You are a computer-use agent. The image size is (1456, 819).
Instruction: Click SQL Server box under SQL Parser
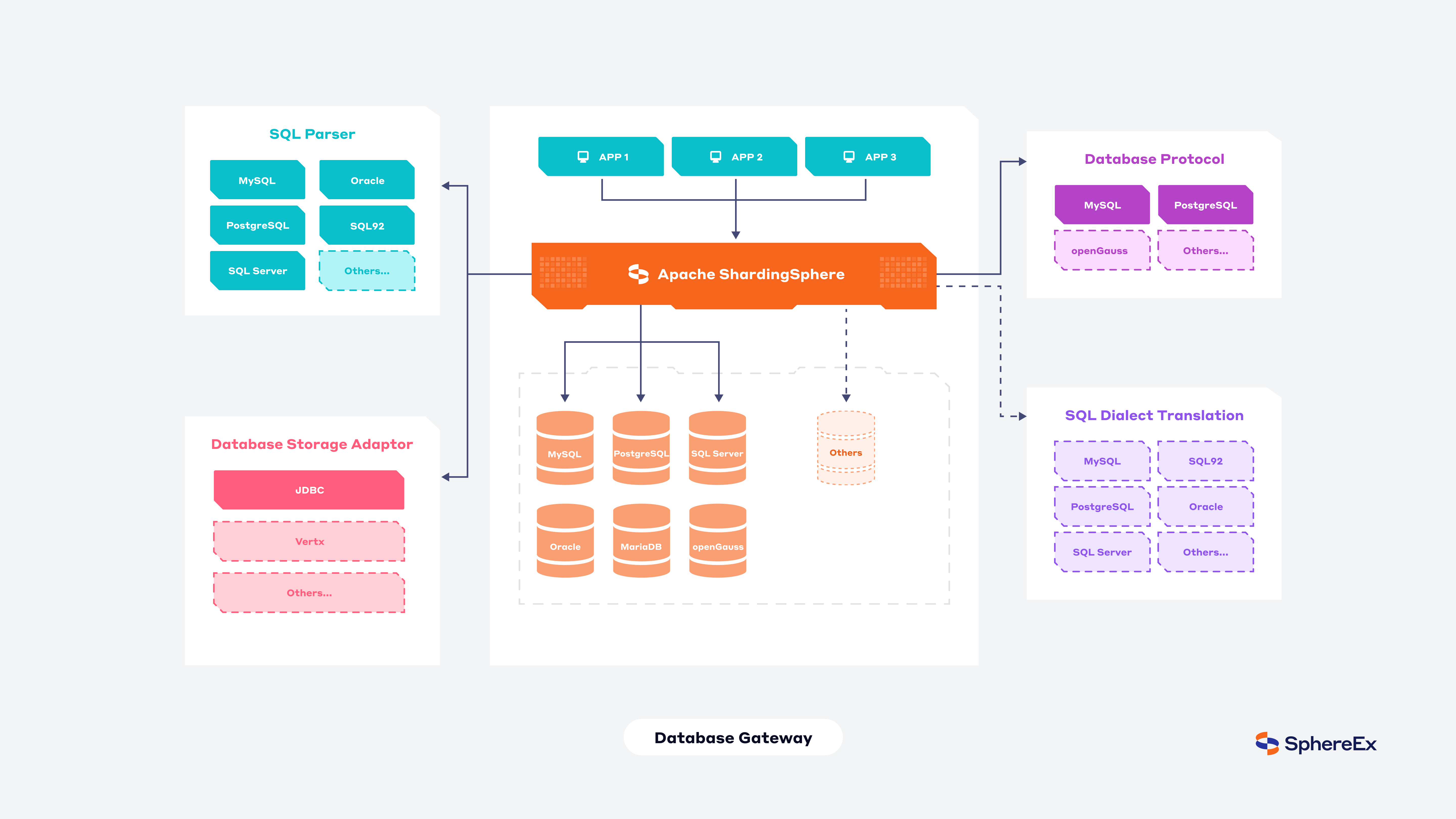click(258, 271)
